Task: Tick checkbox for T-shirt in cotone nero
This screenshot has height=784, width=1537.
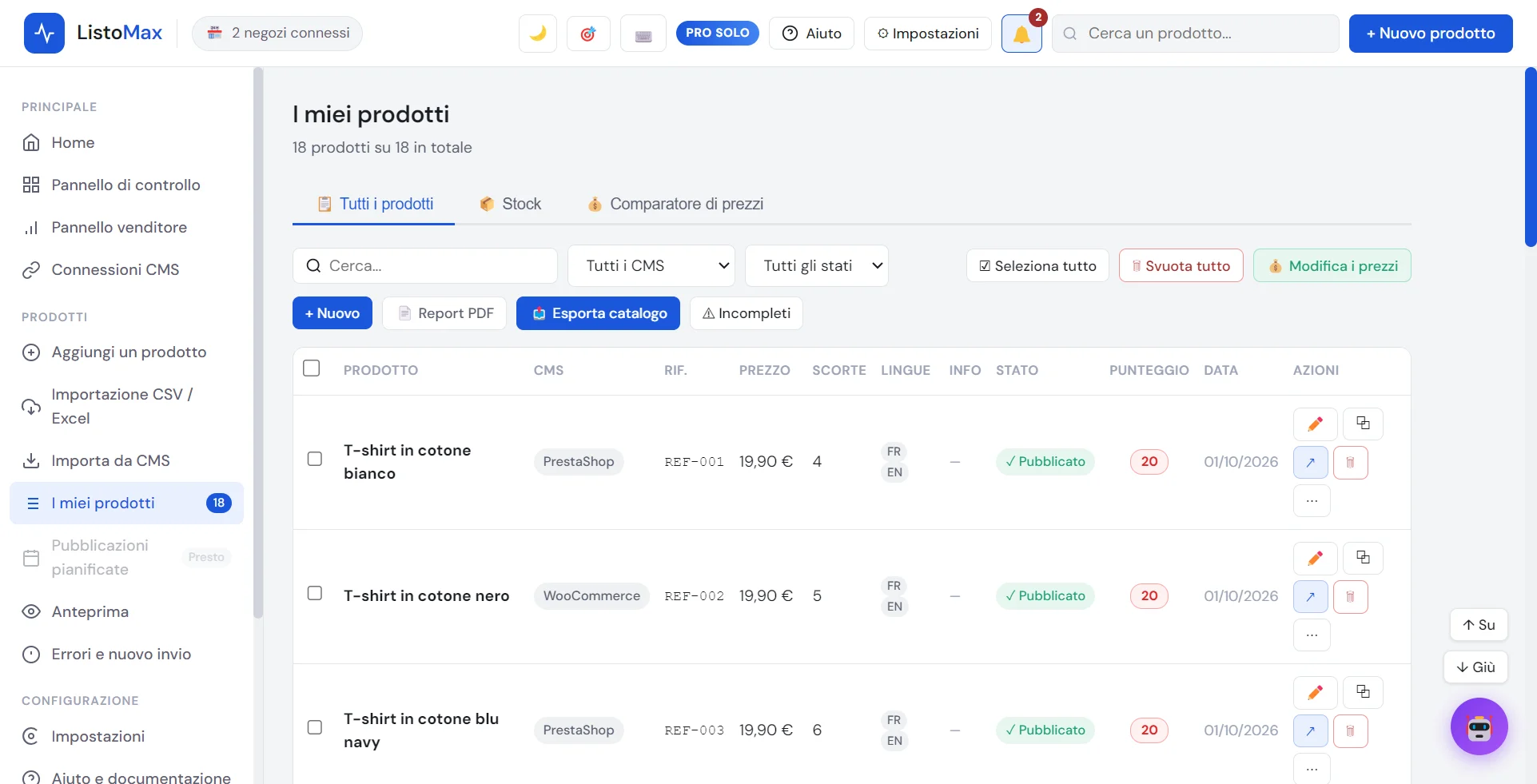Action: coord(315,593)
